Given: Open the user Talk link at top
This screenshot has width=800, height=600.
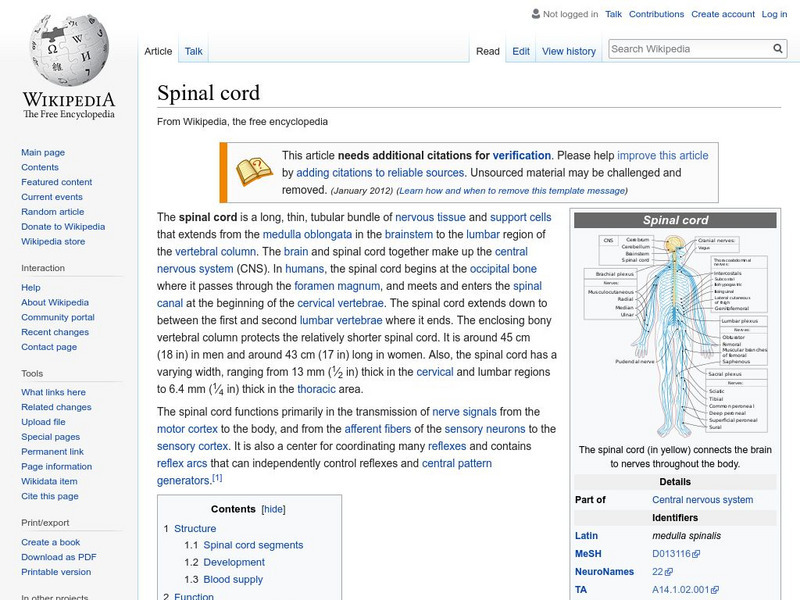Looking at the screenshot, I should click(x=613, y=14).
